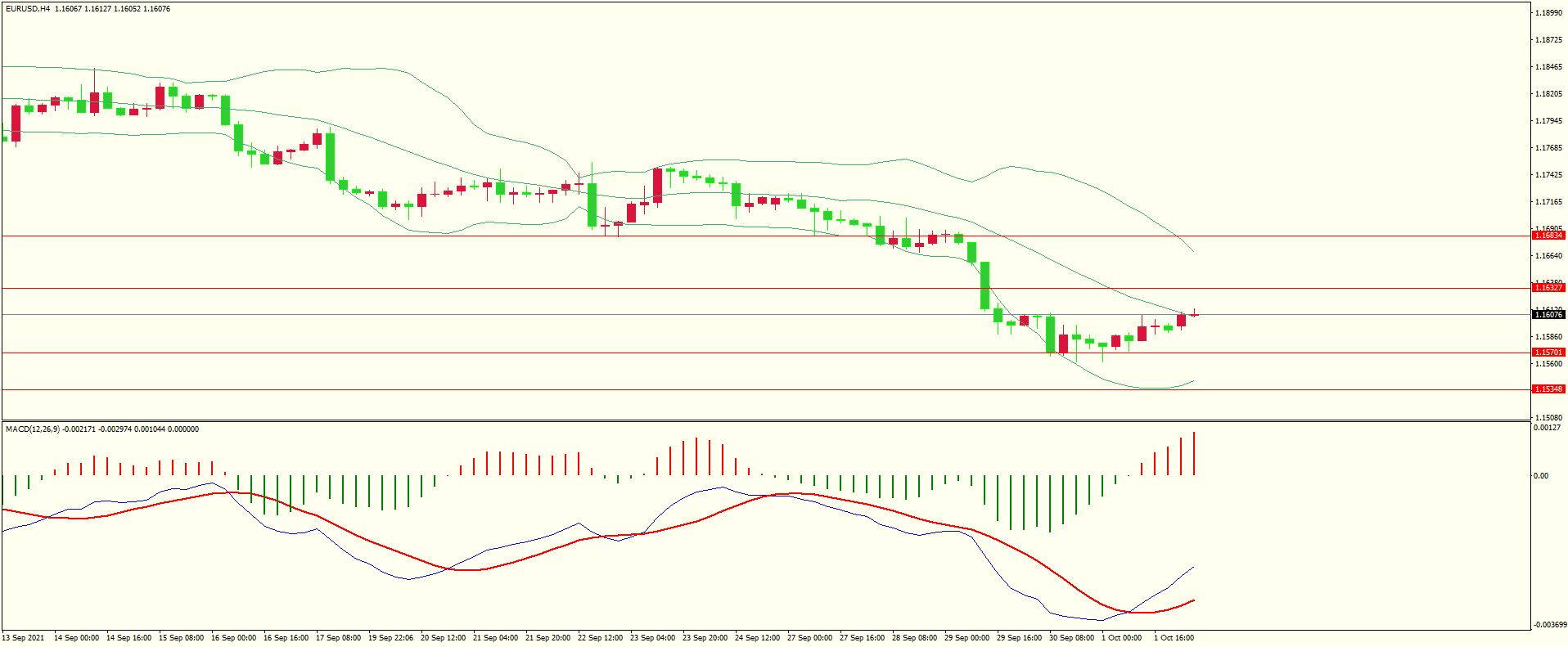Click the 14 Sep 16:00 time label
The image size is (1568, 647).
pyautogui.click(x=129, y=638)
